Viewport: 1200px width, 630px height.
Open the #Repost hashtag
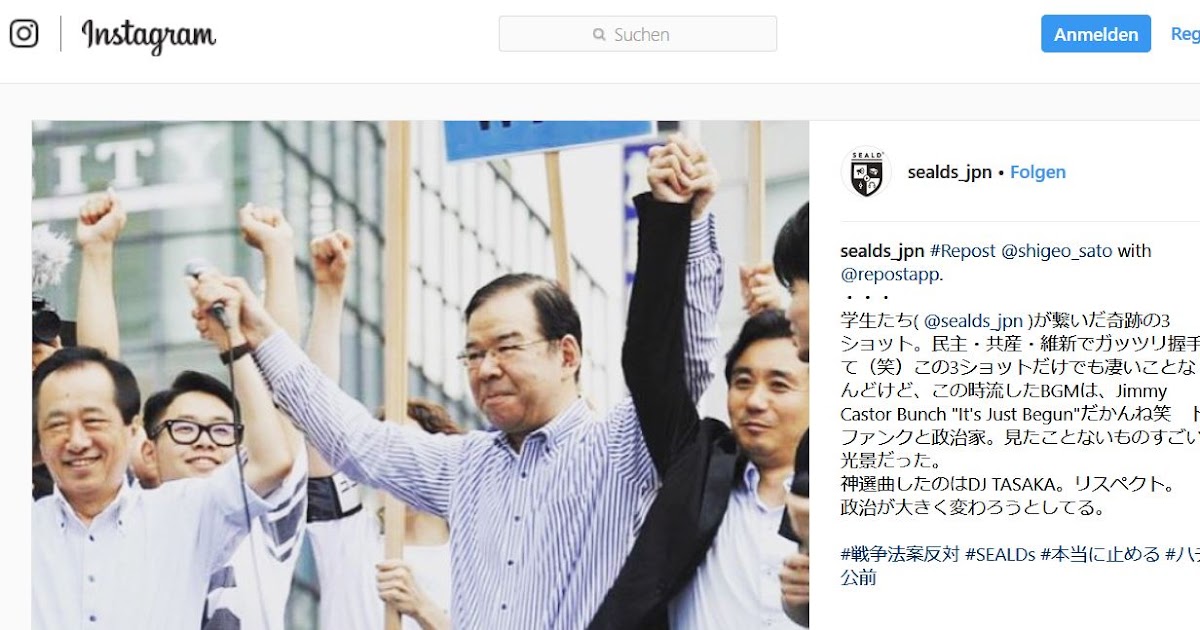pos(963,251)
